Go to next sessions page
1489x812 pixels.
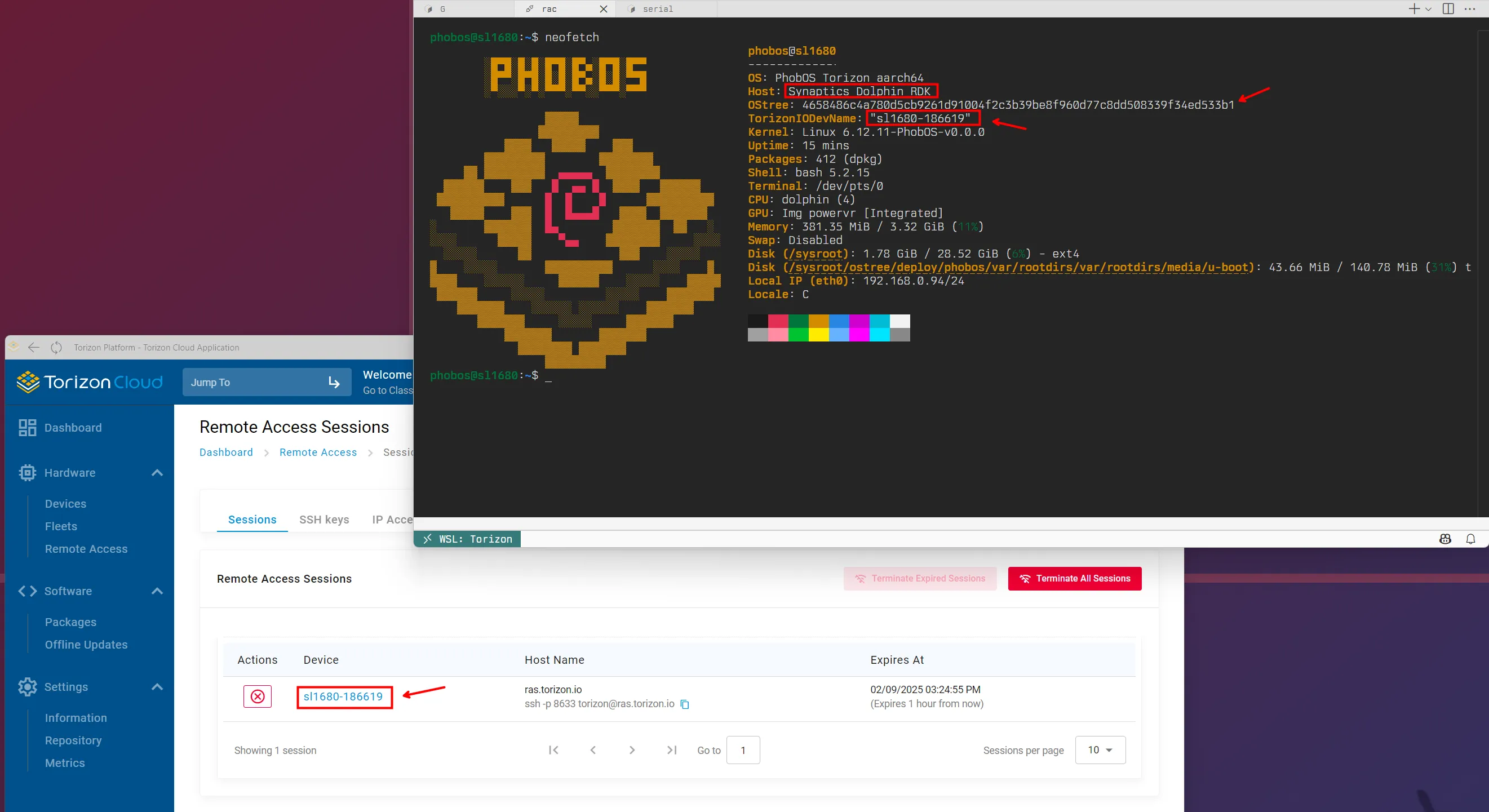632,750
